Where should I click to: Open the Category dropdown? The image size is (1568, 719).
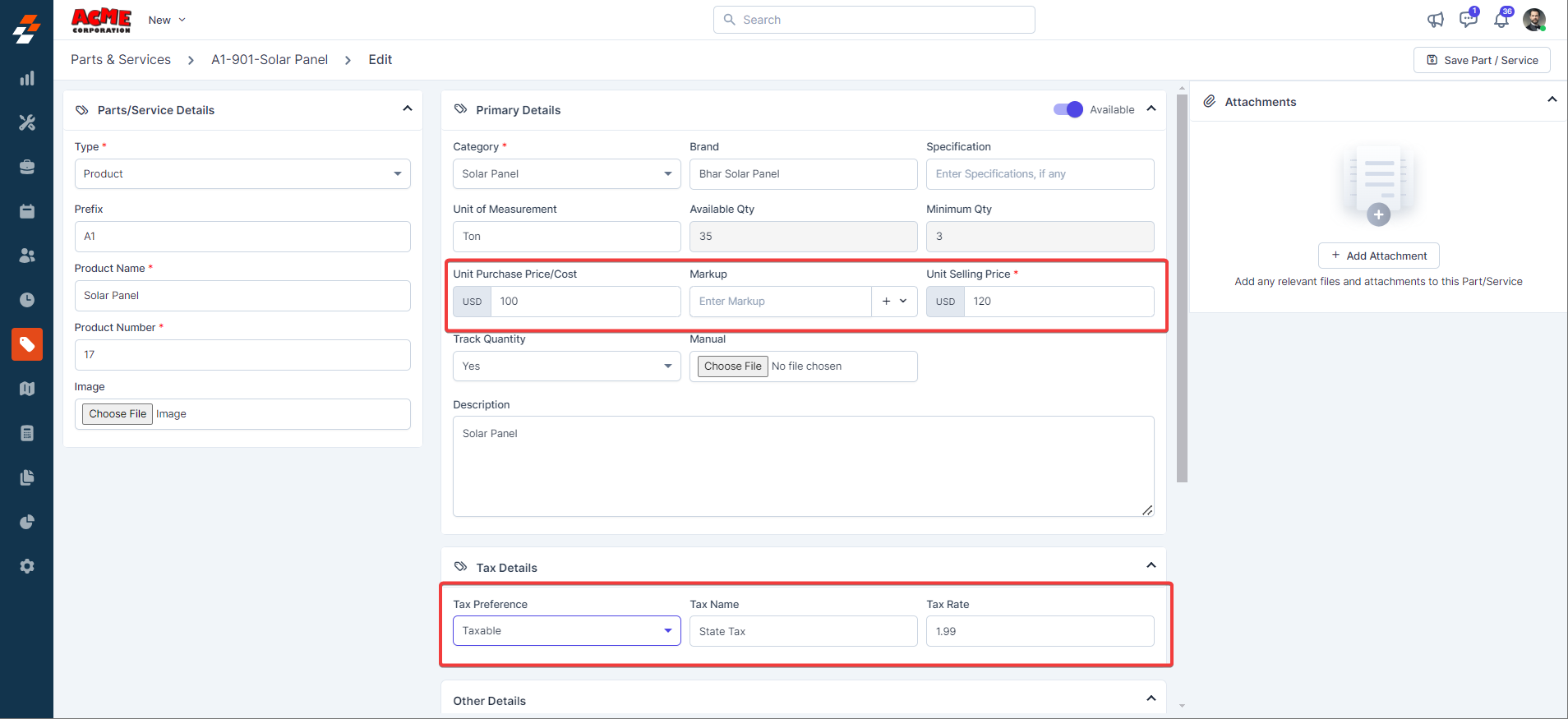tap(566, 174)
